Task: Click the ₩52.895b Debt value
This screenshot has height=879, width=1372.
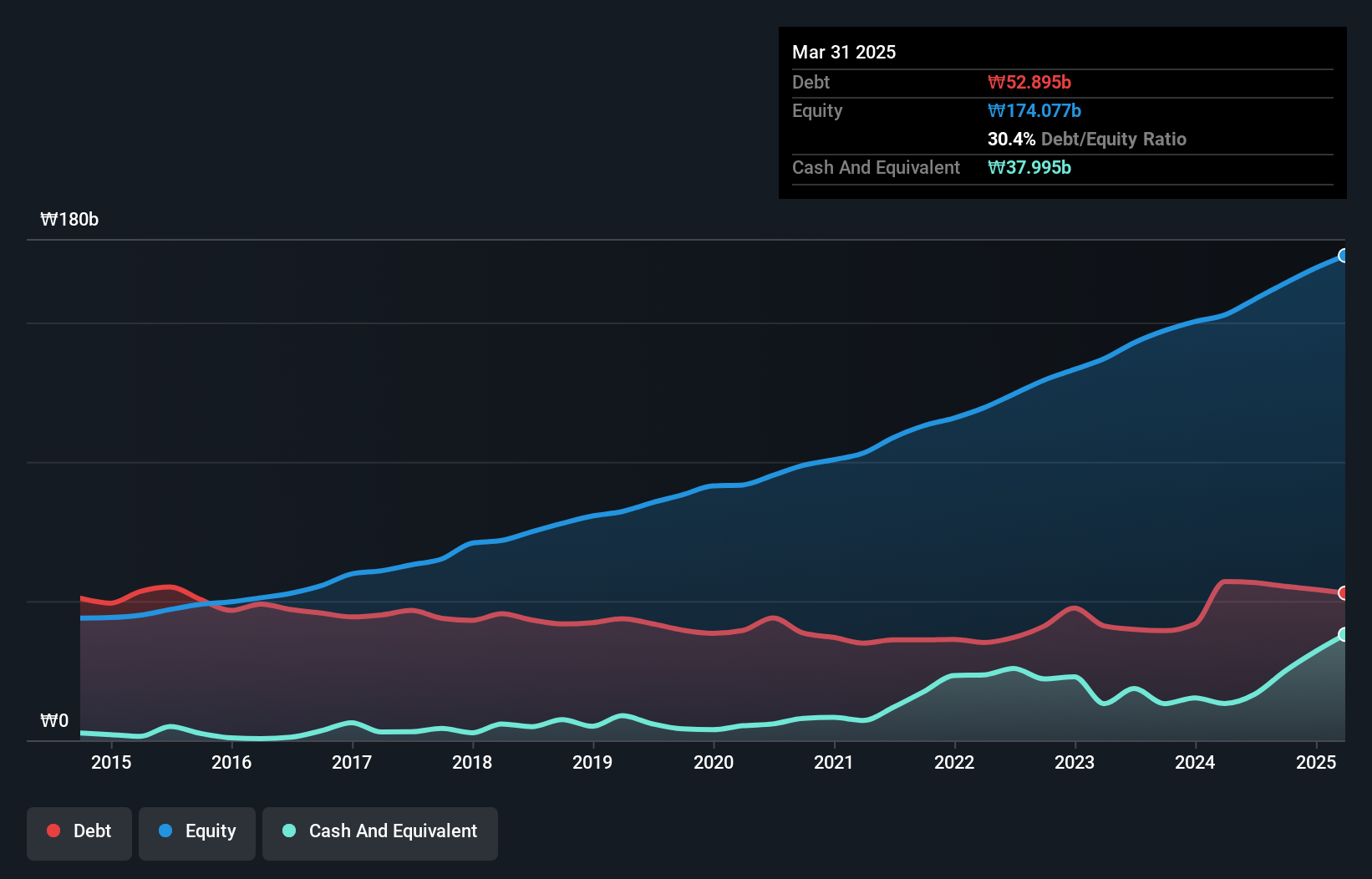Action: click(1030, 82)
